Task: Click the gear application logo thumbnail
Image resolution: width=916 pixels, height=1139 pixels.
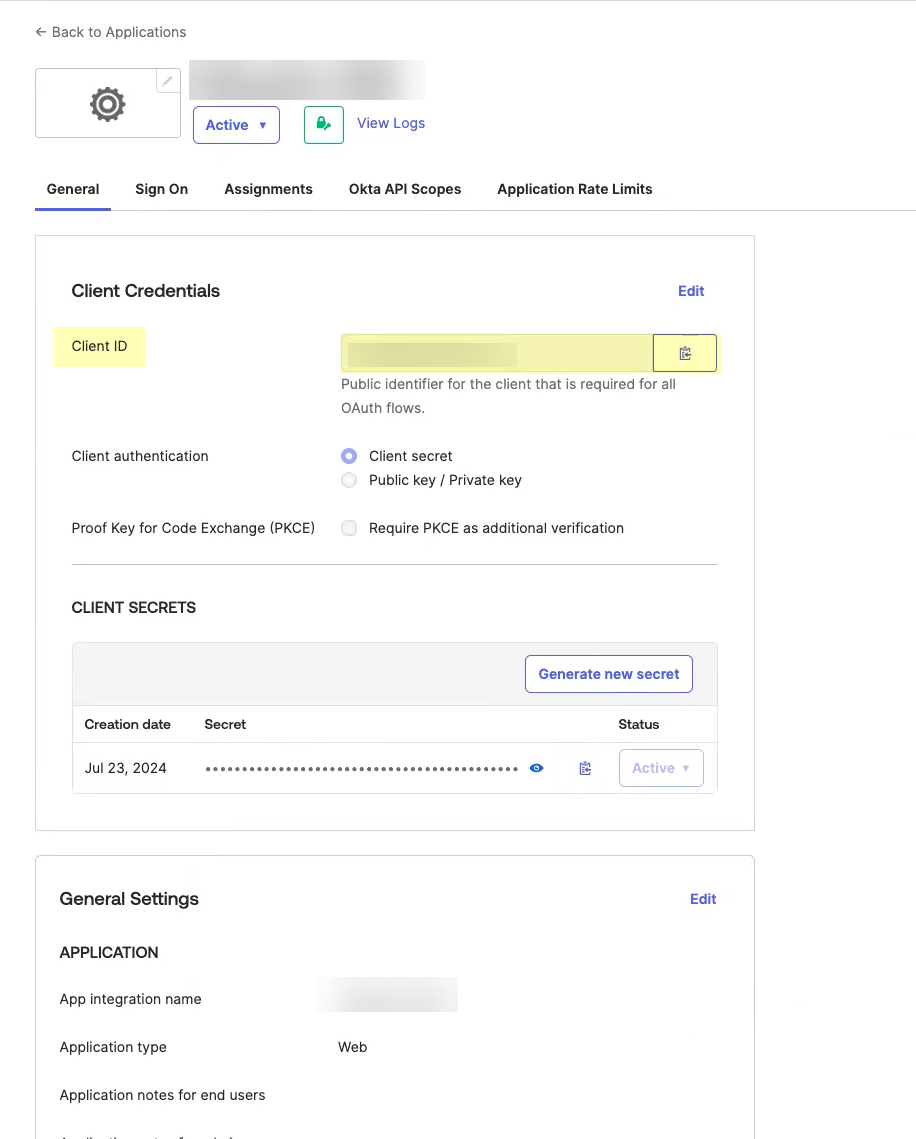Action: 107,104
